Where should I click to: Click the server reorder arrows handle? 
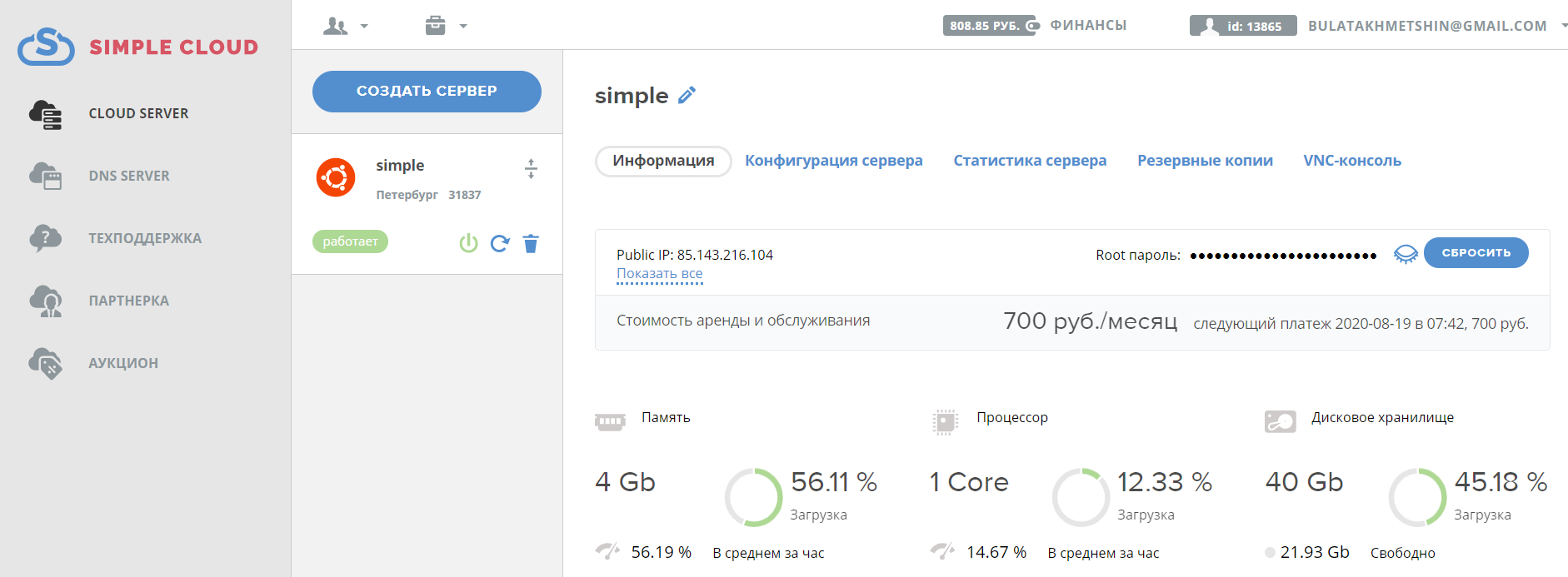click(x=531, y=169)
